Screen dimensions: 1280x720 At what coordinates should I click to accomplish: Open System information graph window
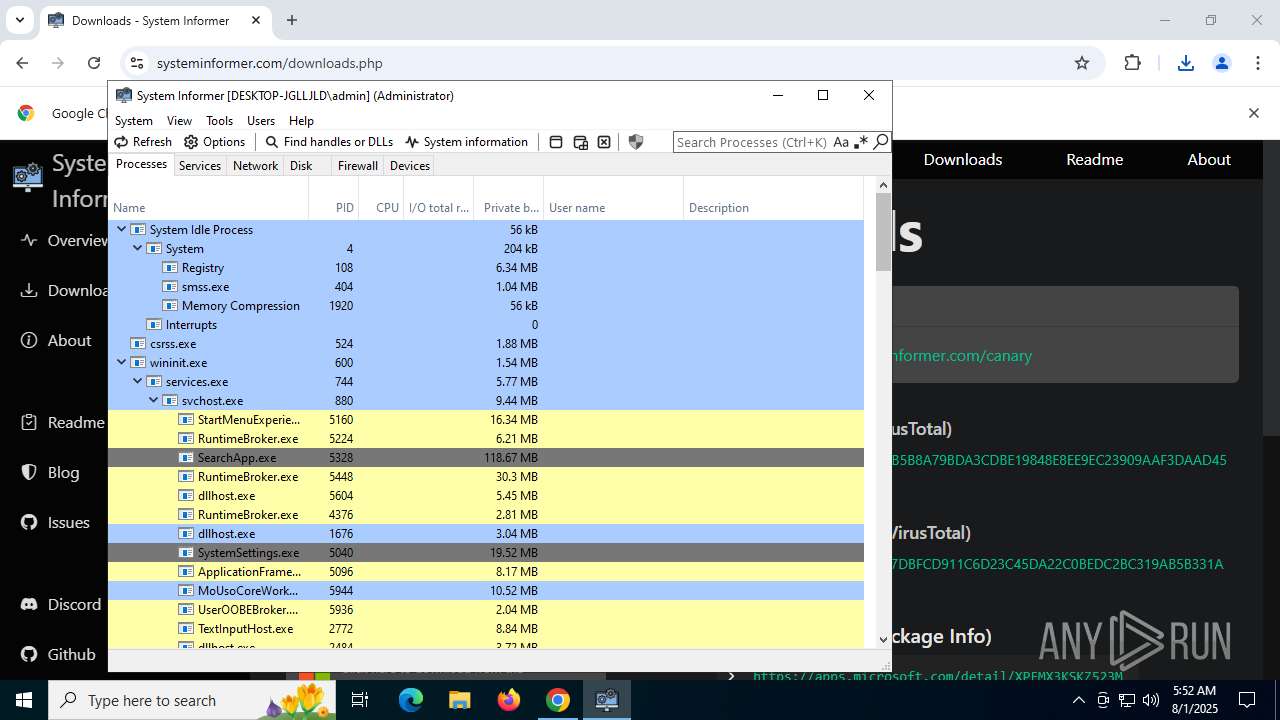[466, 142]
